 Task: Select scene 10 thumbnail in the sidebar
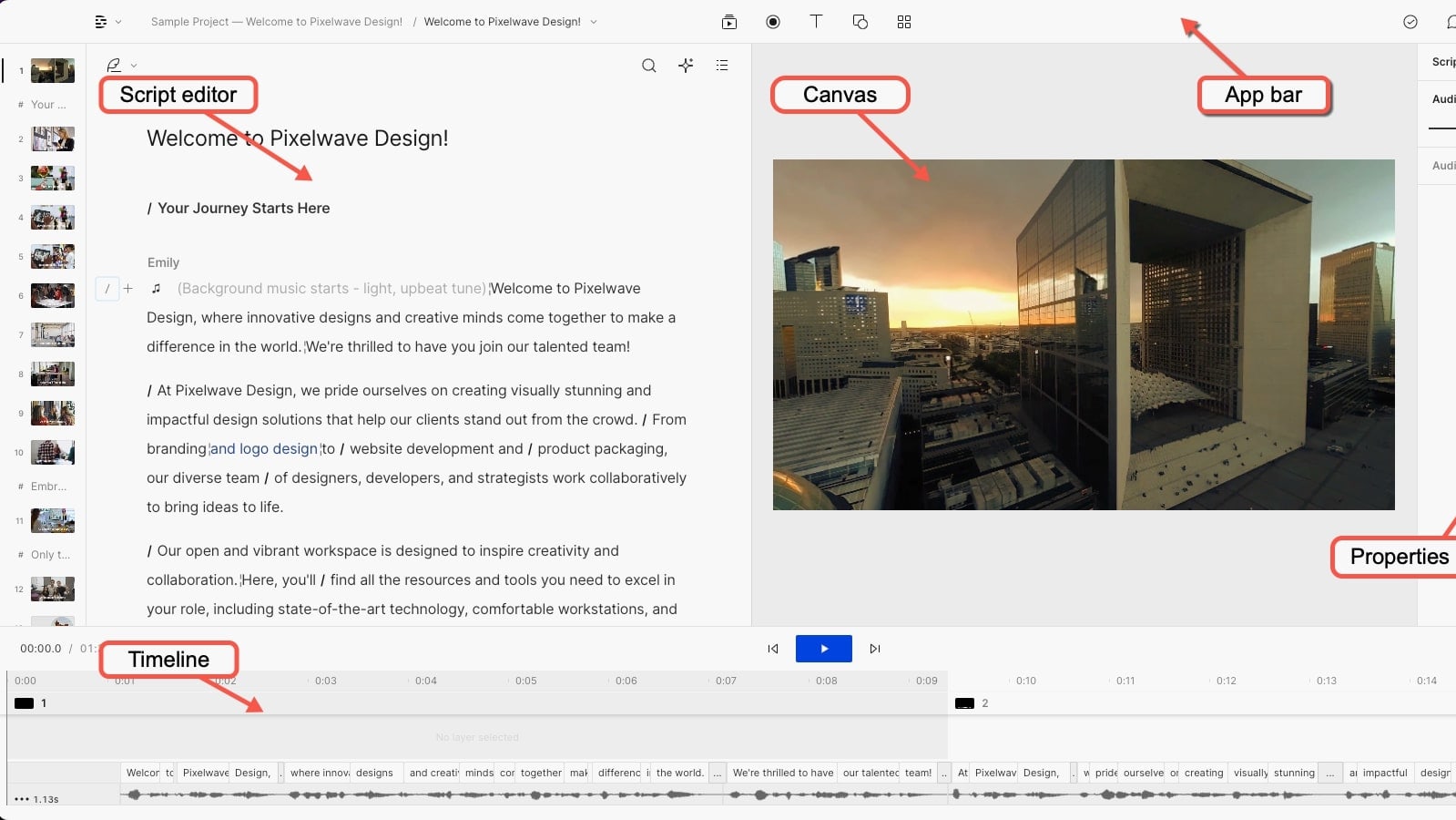[53, 452]
